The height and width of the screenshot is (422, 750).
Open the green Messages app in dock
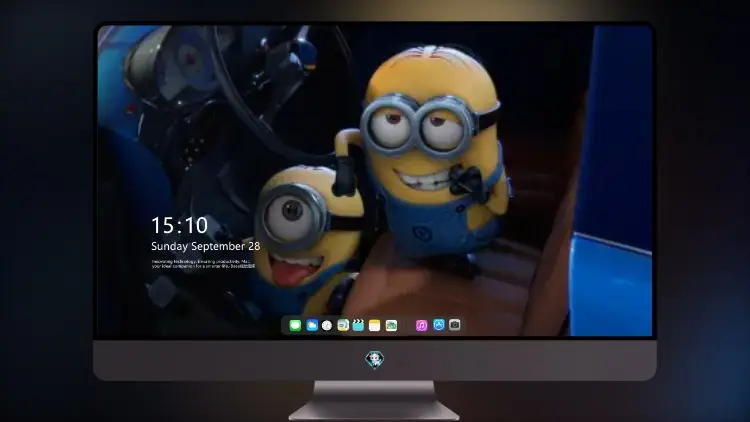pos(295,325)
